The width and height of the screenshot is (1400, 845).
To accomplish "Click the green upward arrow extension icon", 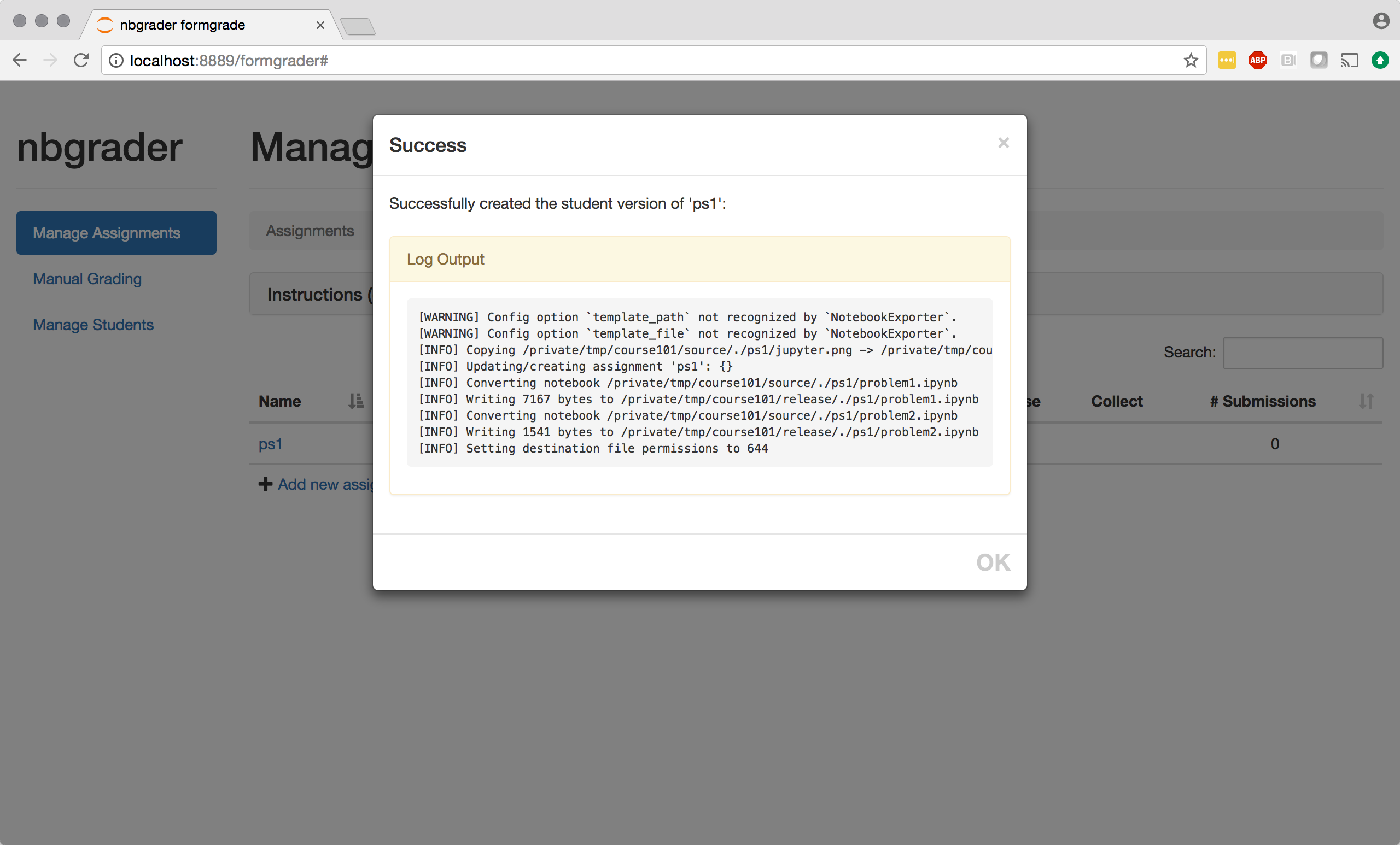I will [x=1380, y=60].
